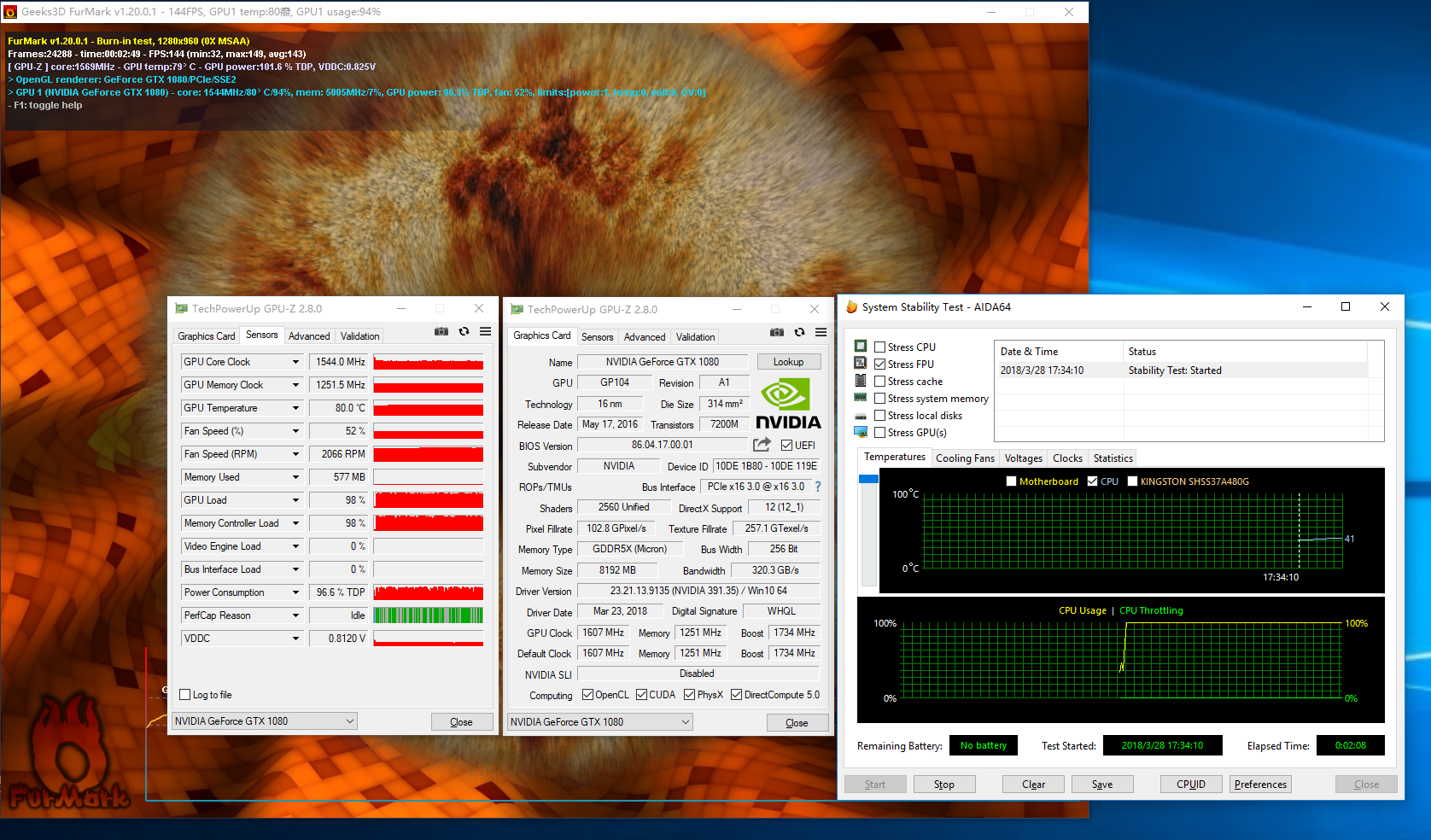
Task: Open the PerfCap Reason dropdown arrow
Action: click(x=295, y=615)
